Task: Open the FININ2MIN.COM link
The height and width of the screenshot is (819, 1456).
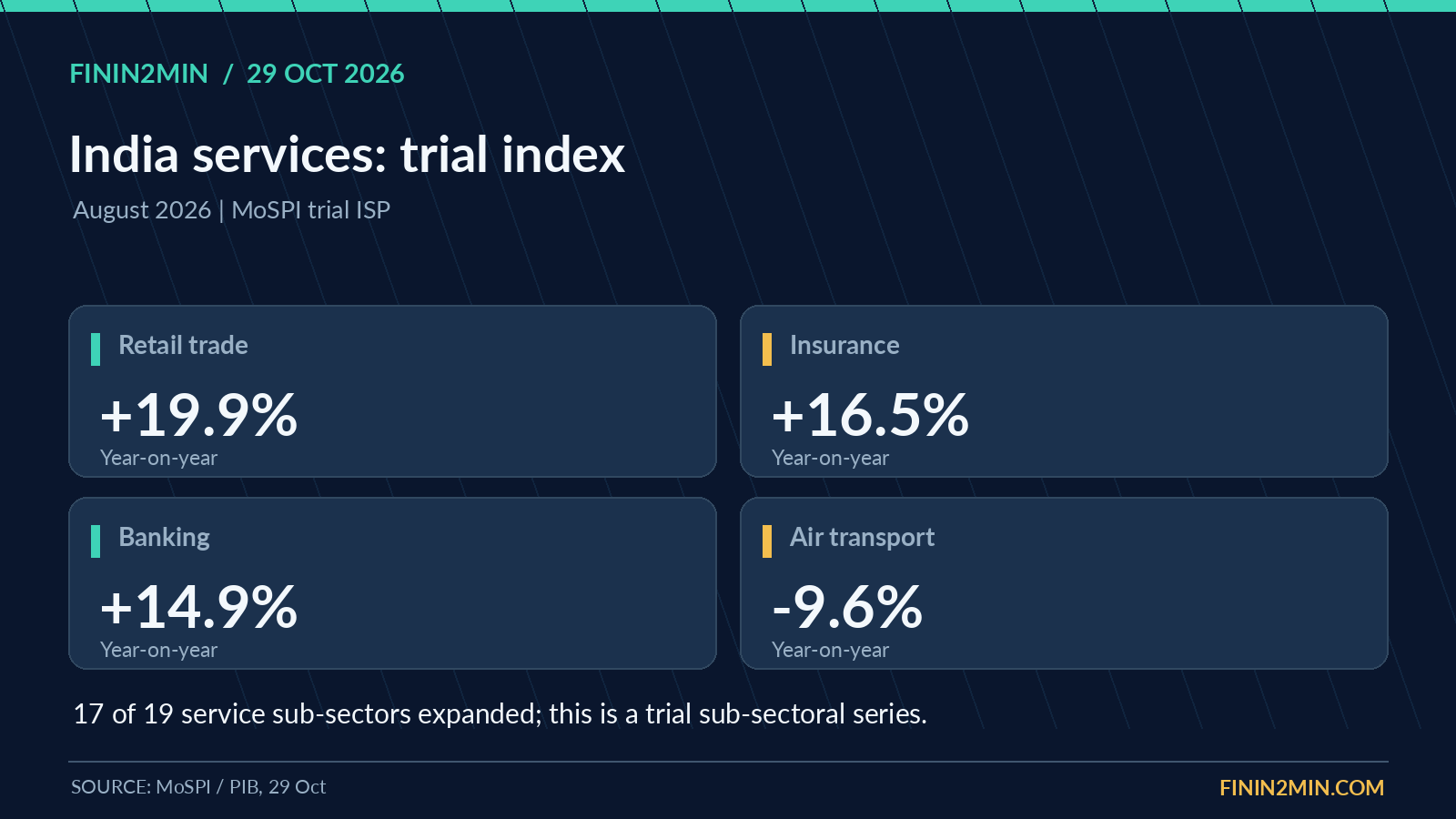Action: tap(1301, 788)
